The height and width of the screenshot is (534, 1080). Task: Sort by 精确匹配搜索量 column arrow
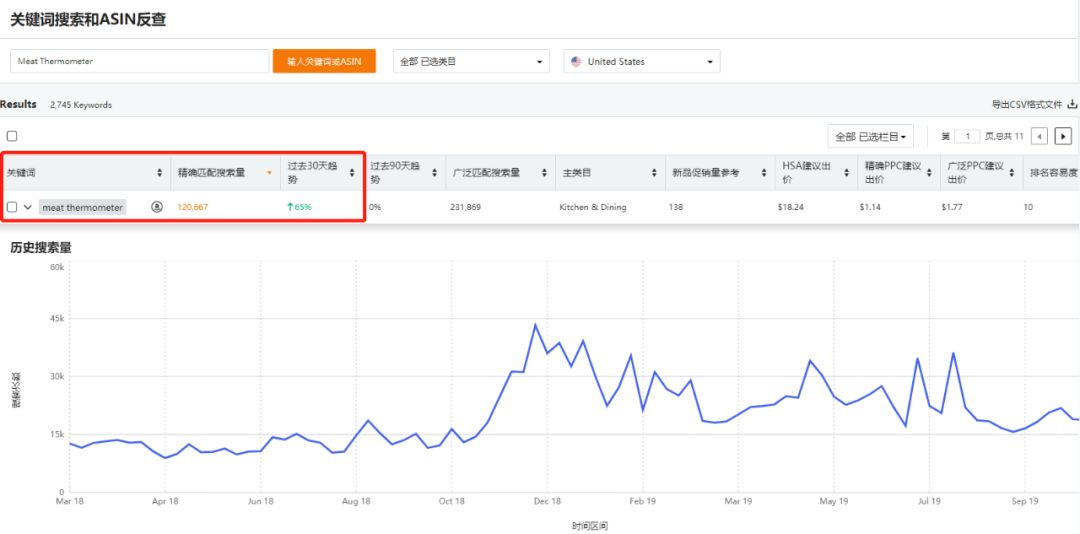click(268, 173)
